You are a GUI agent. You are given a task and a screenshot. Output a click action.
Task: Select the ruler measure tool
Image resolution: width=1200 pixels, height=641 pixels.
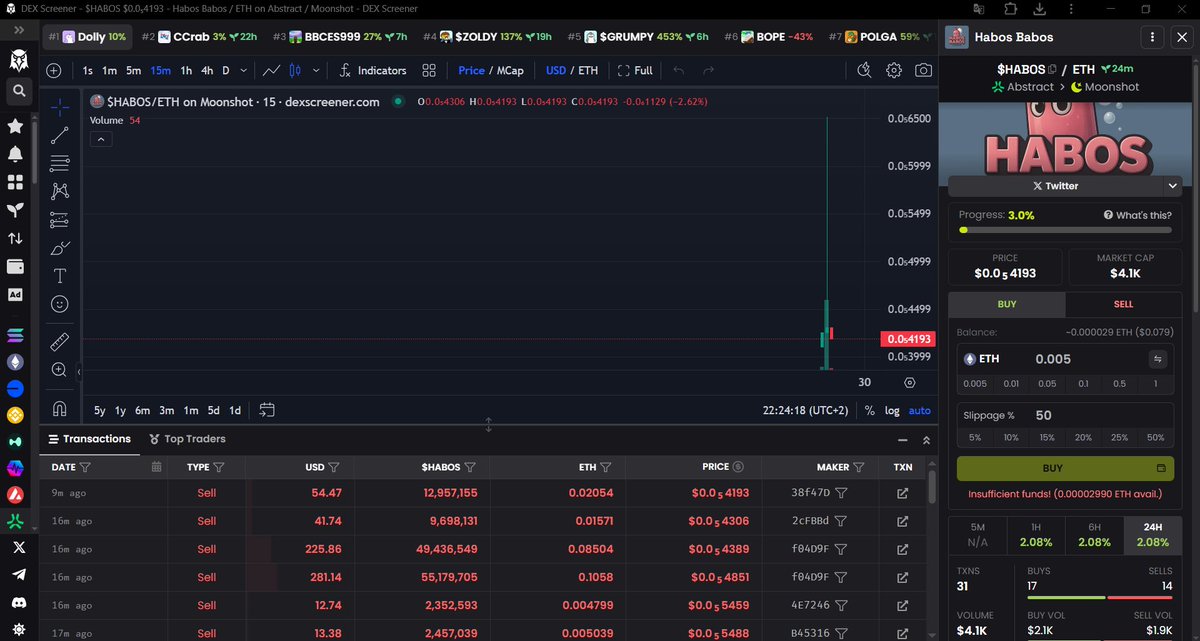coord(60,341)
